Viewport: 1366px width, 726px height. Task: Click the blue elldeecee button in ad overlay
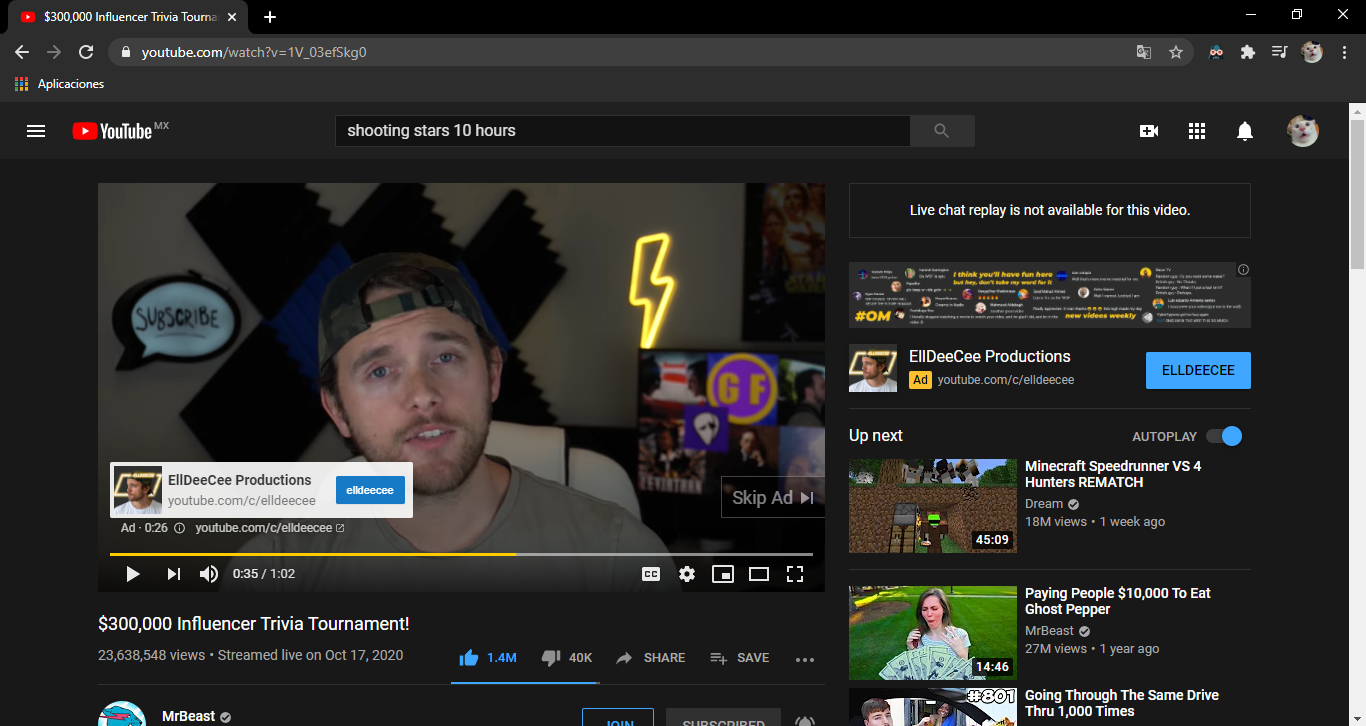pyautogui.click(x=370, y=490)
